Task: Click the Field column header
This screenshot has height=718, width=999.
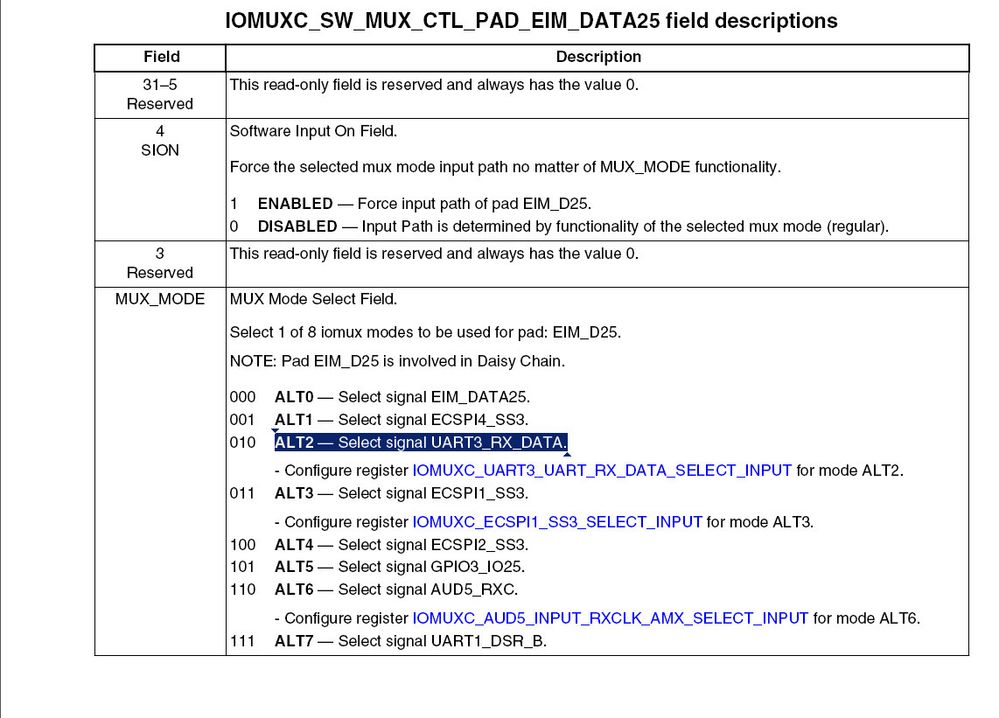Action: 161,57
